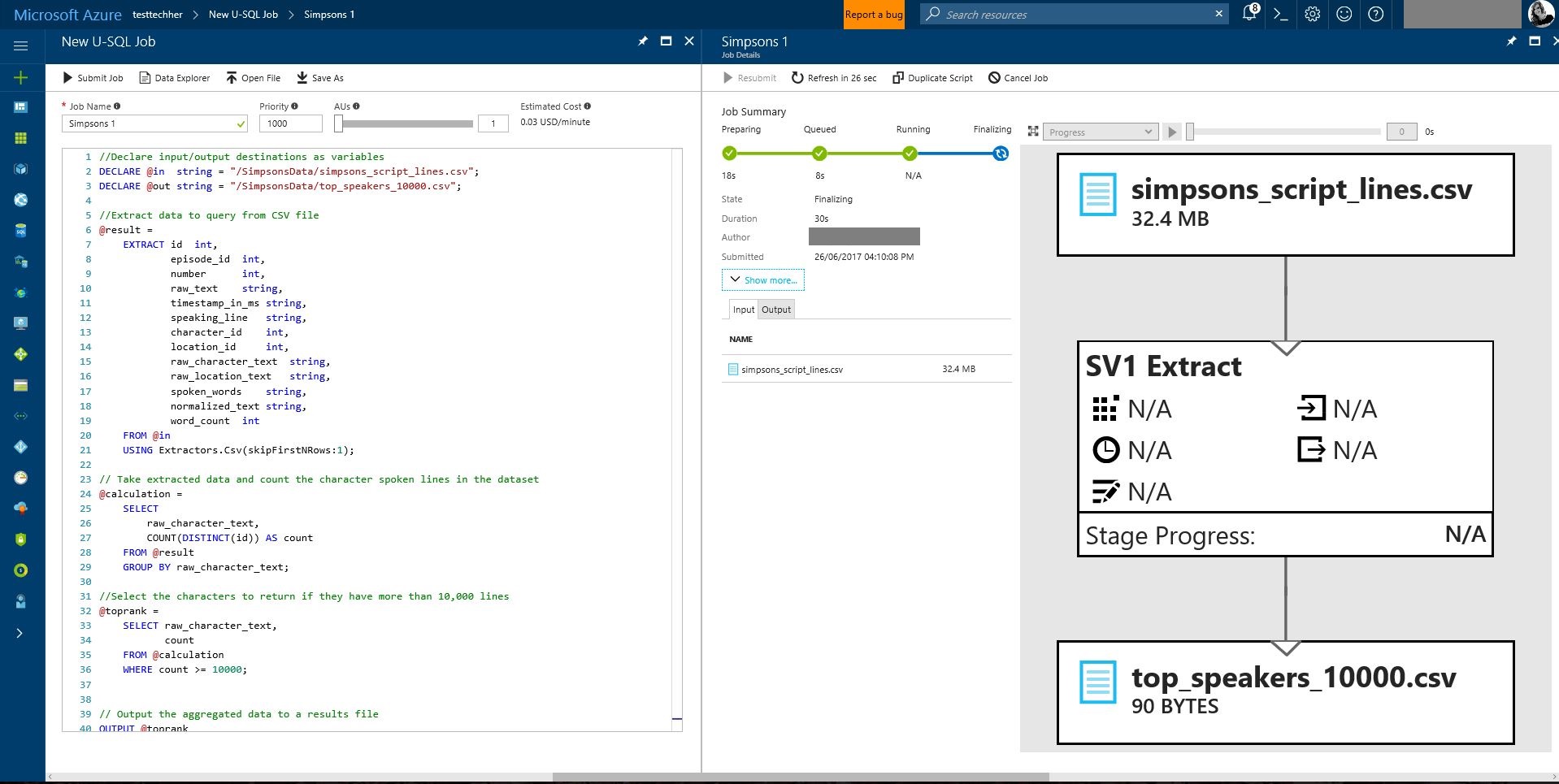Click Cancel Job
The image size is (1559, 784).
1018,78
